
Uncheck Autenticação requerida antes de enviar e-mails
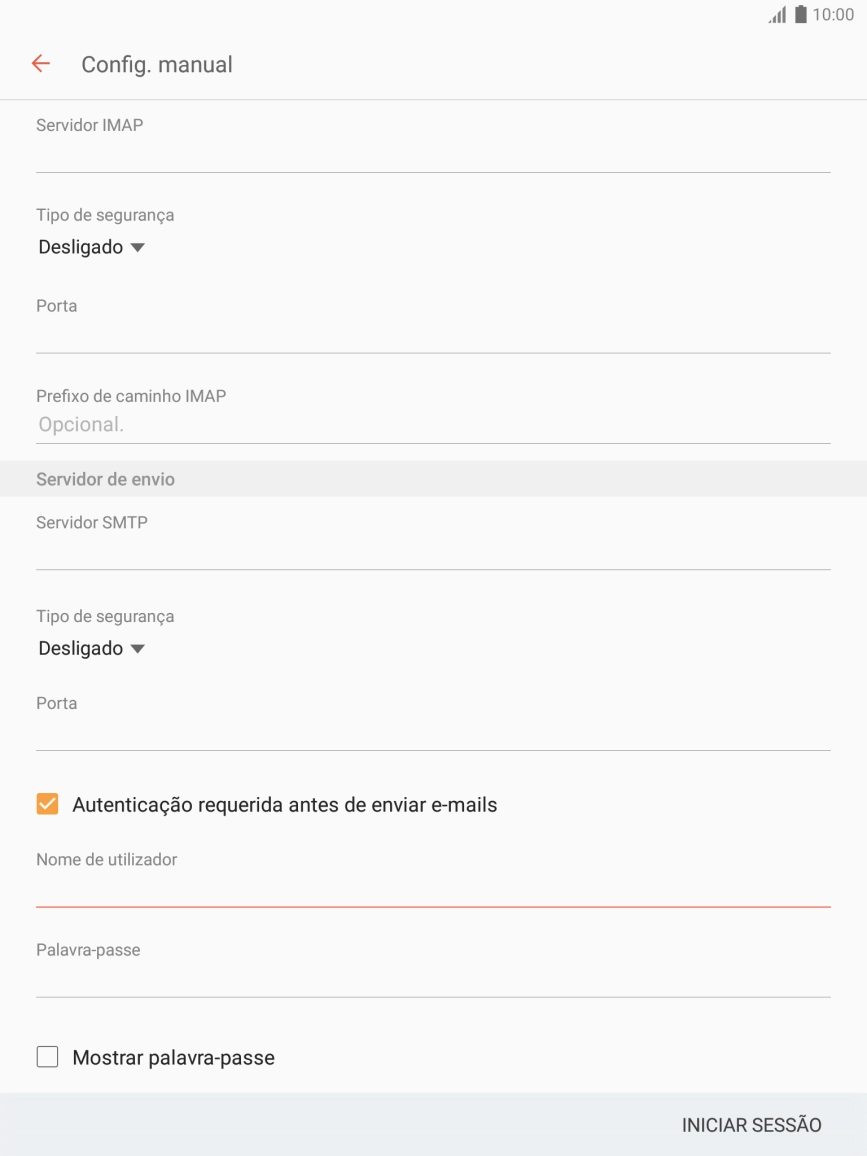pos(47,804)
